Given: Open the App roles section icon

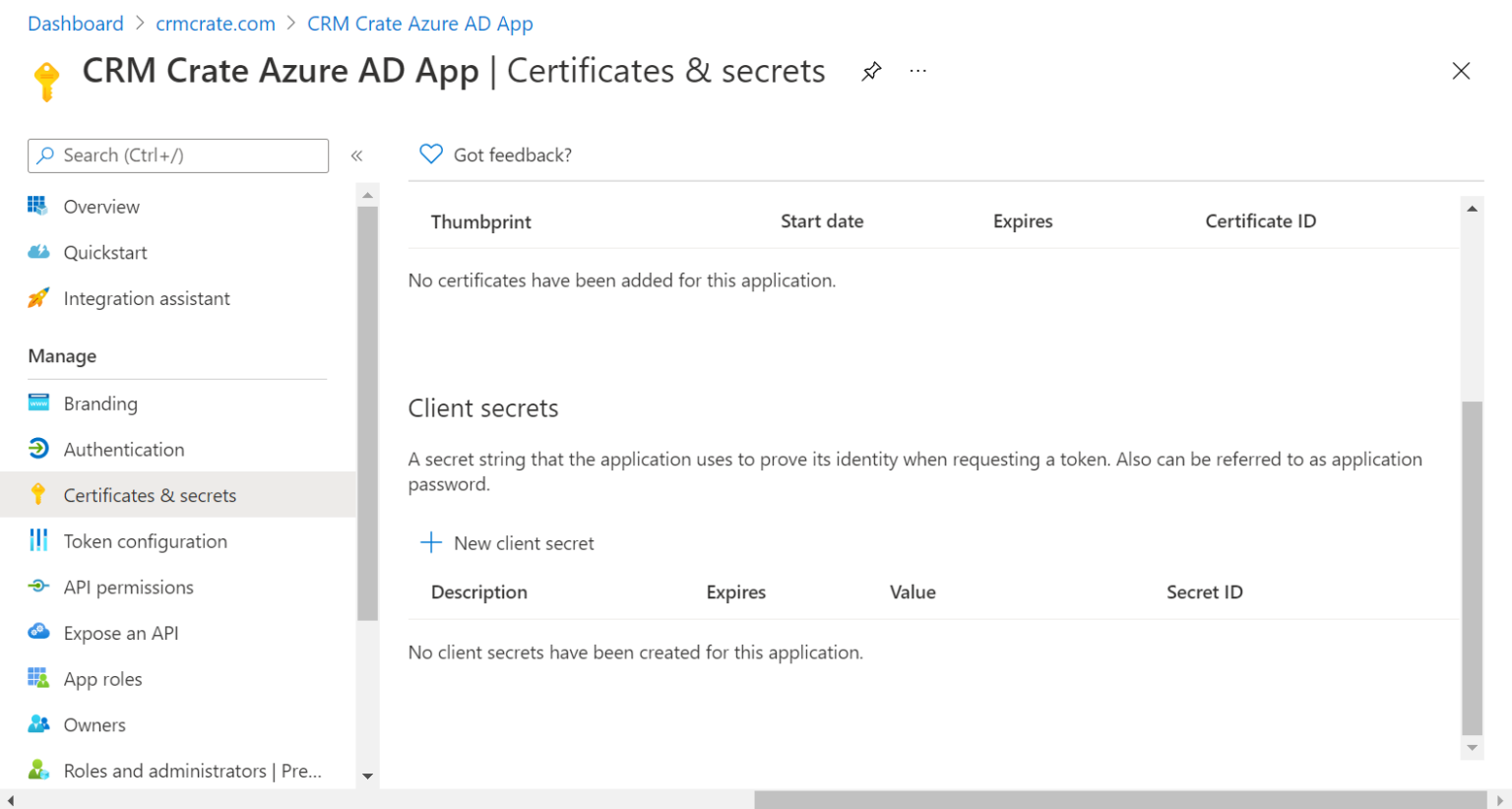Looking at the screenshot, I should 37,678.
